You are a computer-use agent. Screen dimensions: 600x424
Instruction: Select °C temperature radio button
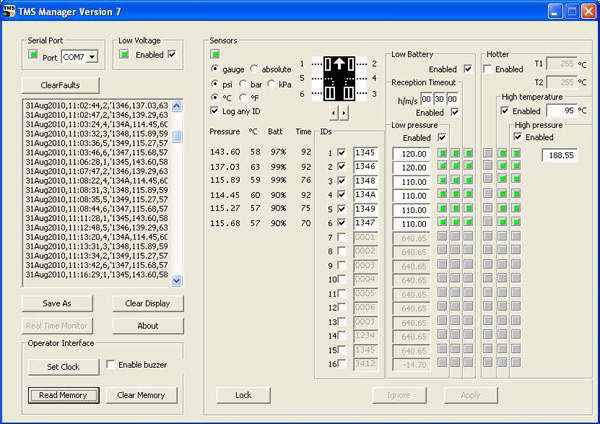215,98
